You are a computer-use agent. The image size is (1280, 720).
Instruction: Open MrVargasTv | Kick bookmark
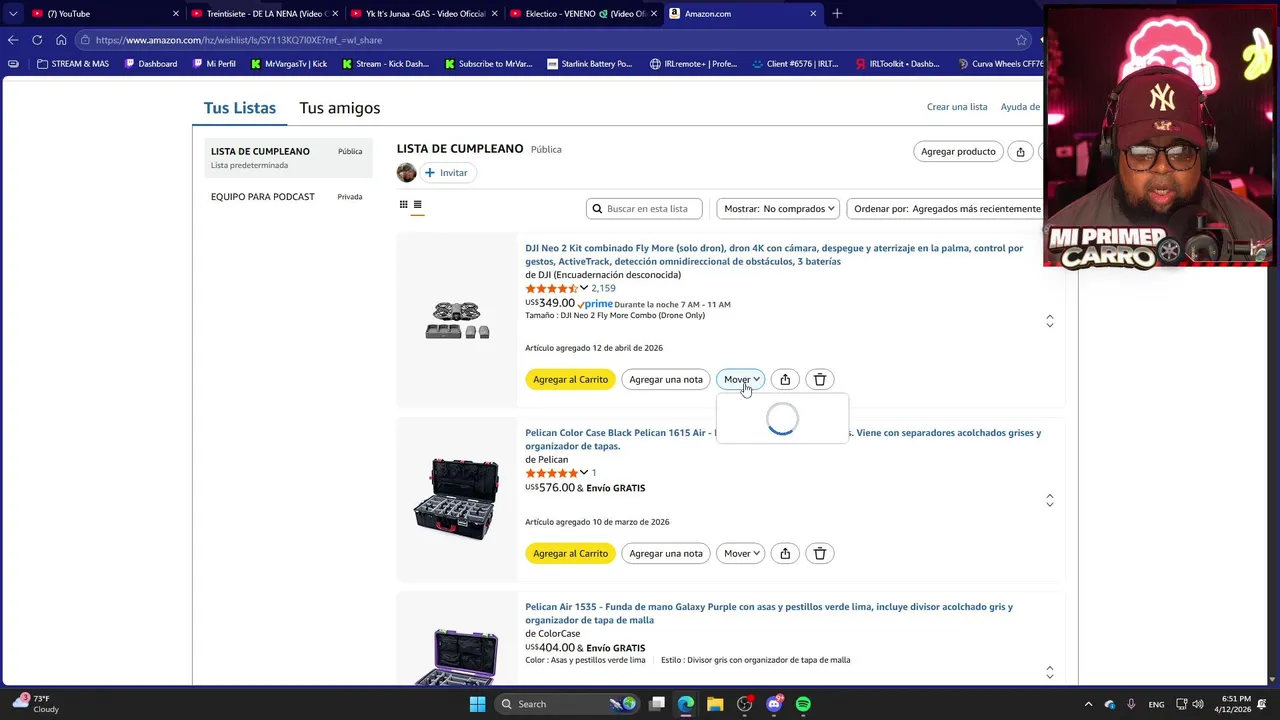289,64
